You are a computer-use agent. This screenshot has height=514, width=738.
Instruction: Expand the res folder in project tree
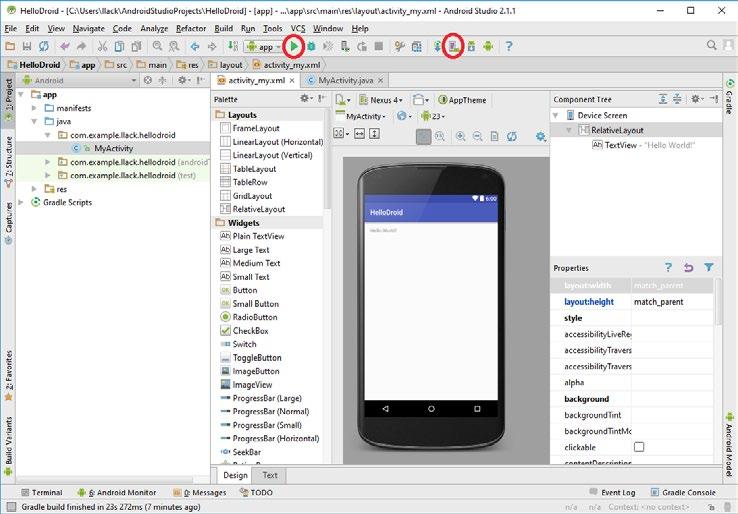34,189
